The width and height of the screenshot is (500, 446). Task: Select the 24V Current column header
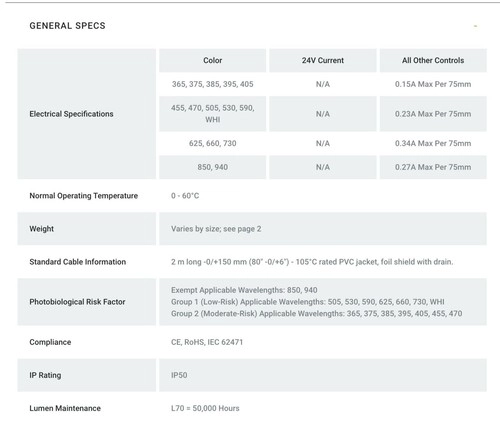point(323,60)
